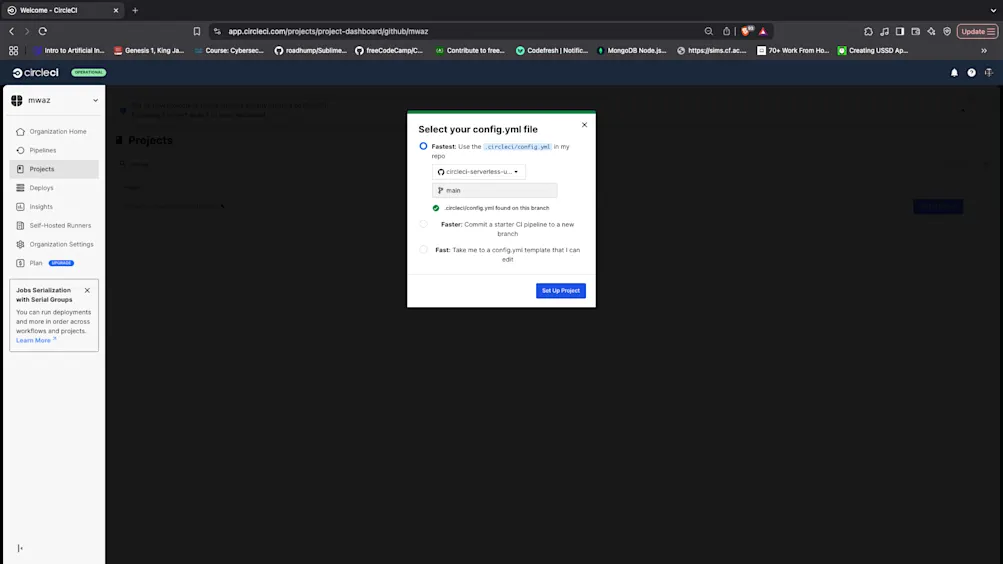Viewport: 1003px width, 564px height.
Task: Open the browser Update menu
Action: pos(977,31)
